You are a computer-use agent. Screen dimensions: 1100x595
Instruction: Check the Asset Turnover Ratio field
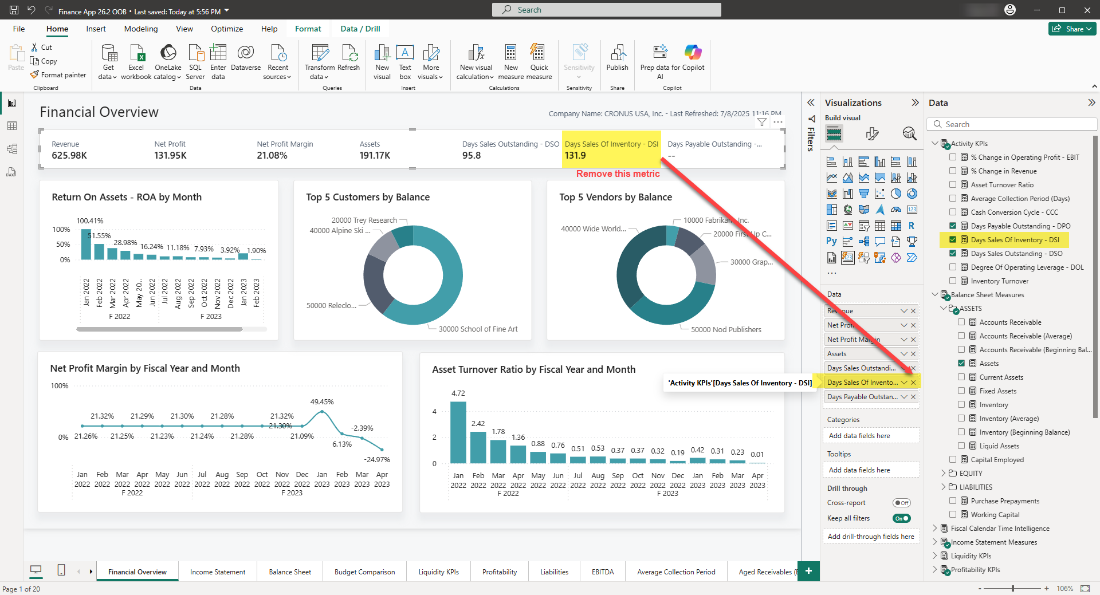coord(953,185)
